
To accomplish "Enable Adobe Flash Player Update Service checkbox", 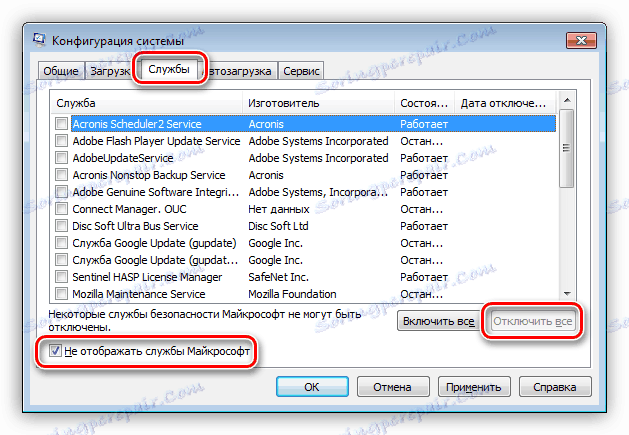I will (61, 140).
